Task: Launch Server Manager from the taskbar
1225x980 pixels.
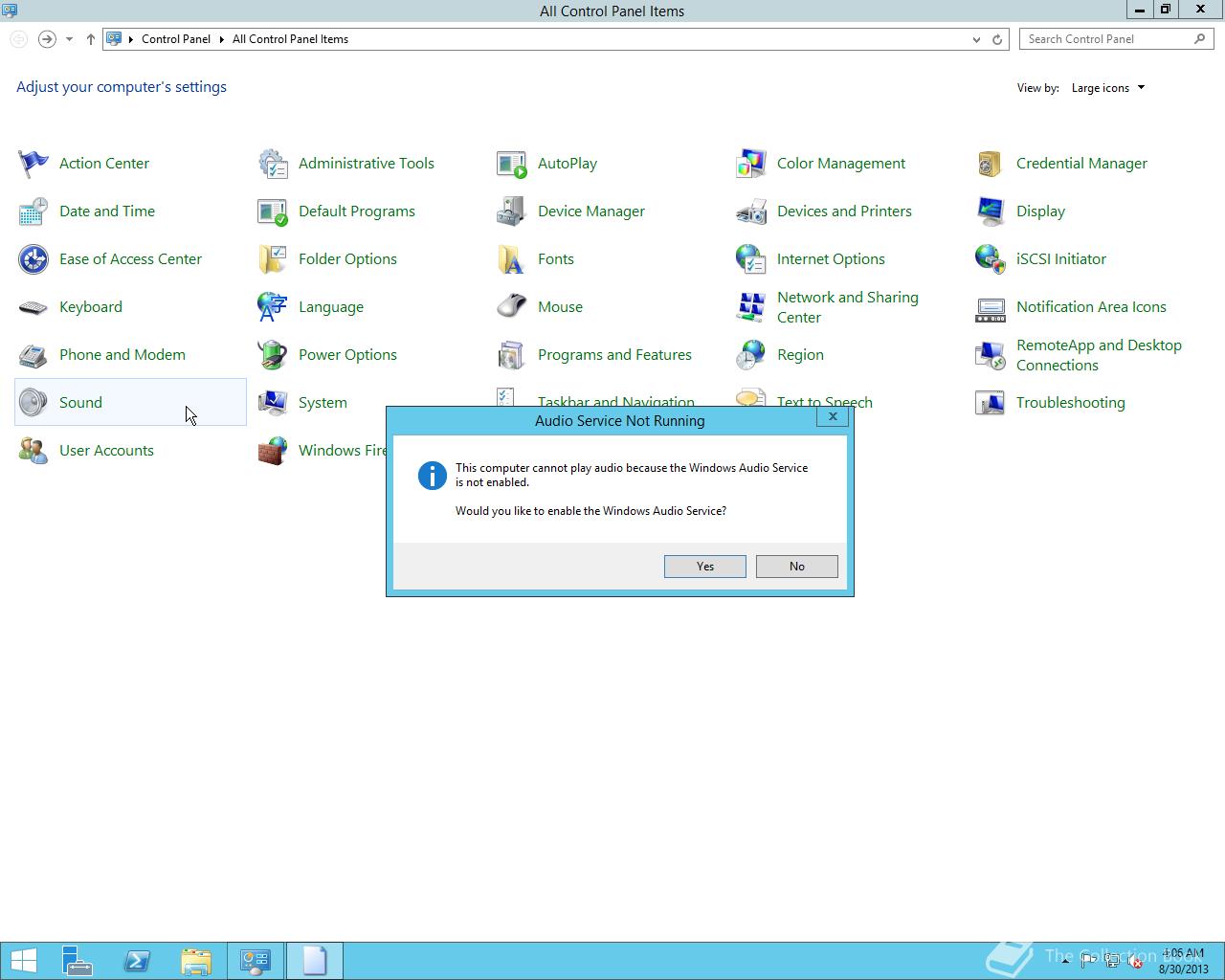Action: click(78, 961)
